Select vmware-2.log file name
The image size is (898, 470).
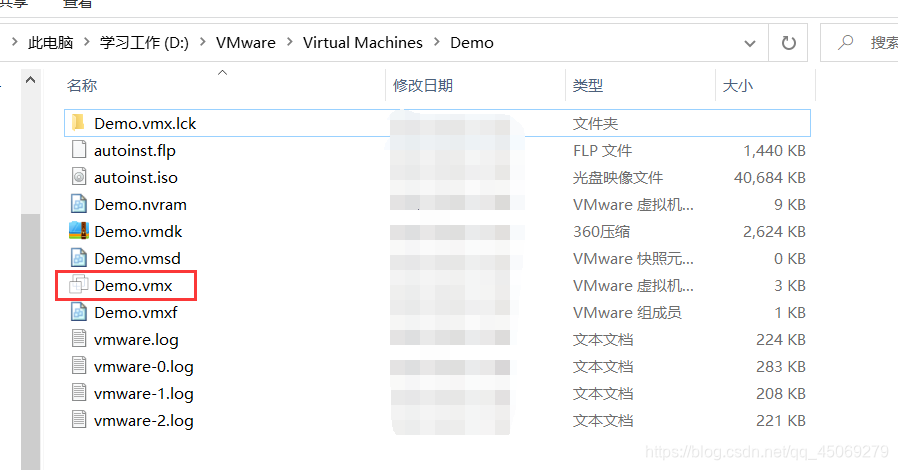[x=144, y=420]
